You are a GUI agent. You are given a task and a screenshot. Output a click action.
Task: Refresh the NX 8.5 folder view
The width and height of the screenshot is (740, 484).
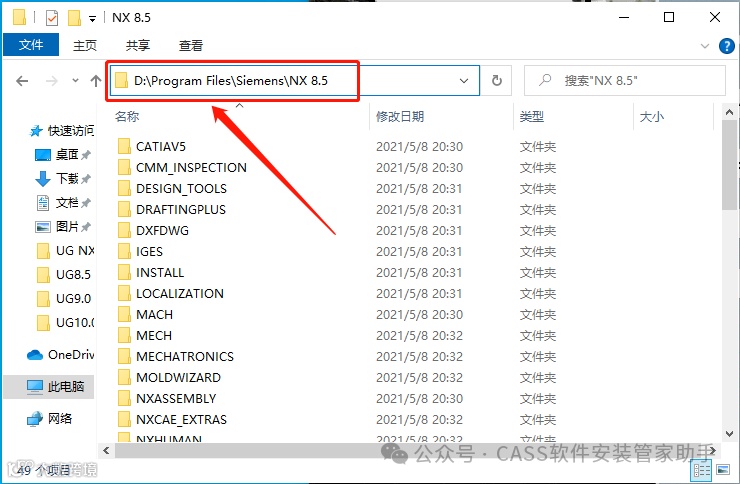[x=496, y=81]
